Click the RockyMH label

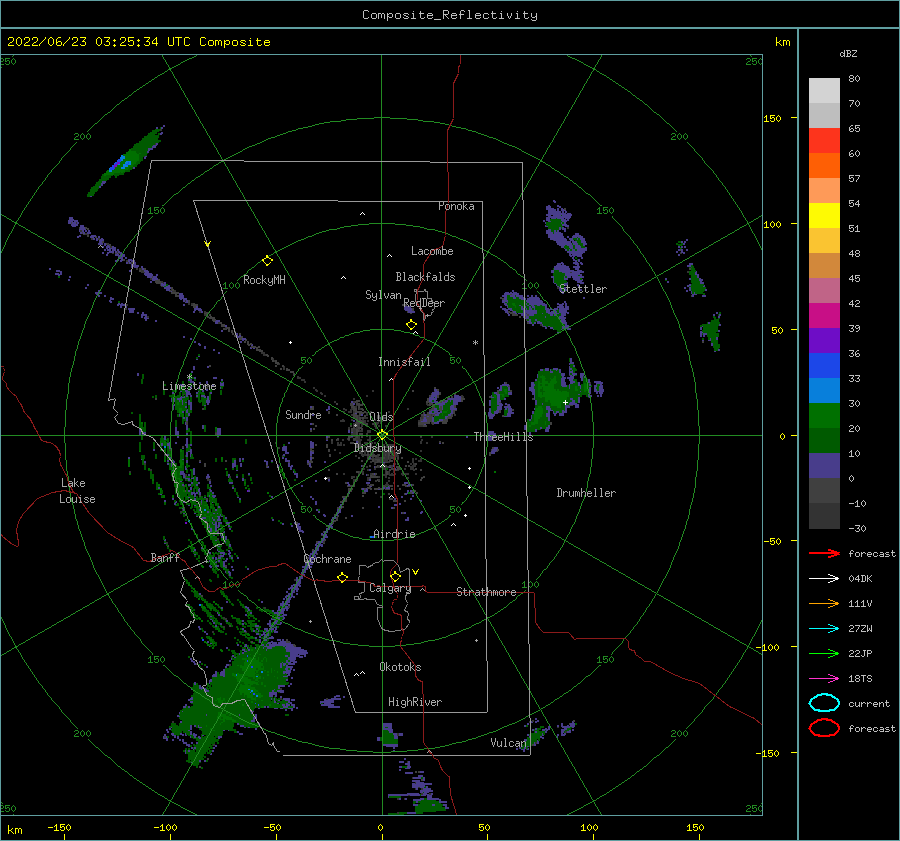tap(264, 280)
